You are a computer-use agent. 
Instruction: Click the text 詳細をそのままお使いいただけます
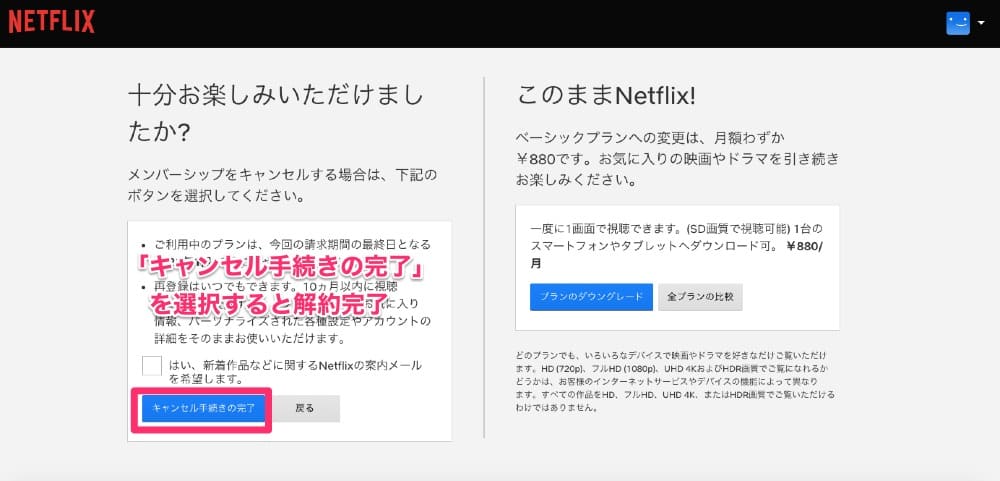pyautogui.click(x=251, y=337)
